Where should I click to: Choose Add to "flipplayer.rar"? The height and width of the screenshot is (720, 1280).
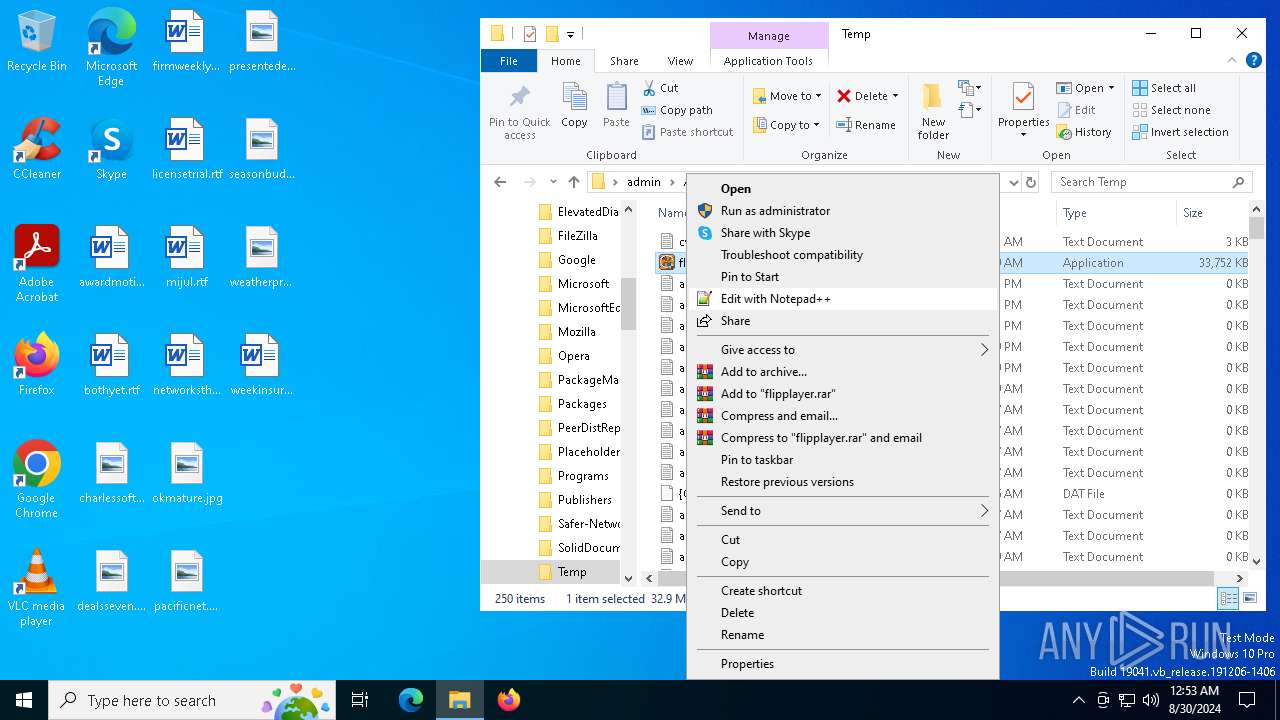coord(842,394)
